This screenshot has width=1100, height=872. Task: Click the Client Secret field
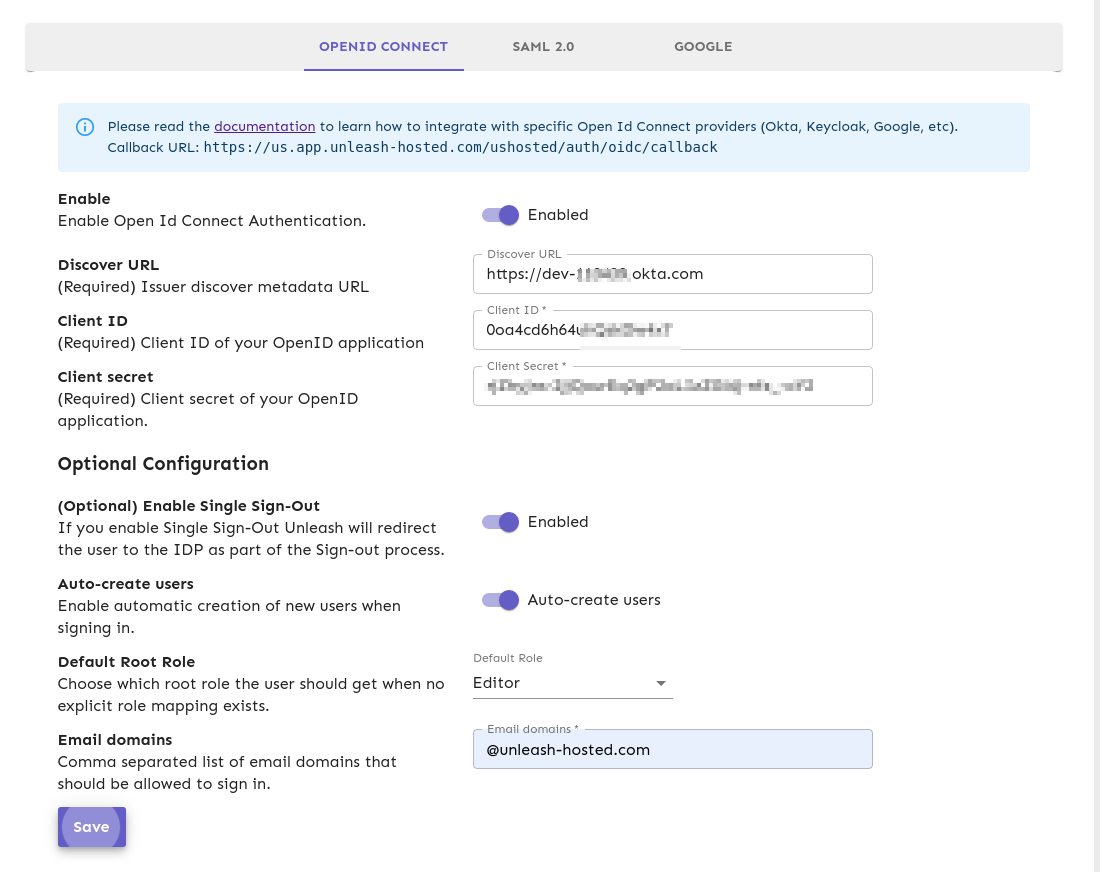click(672, 385)
